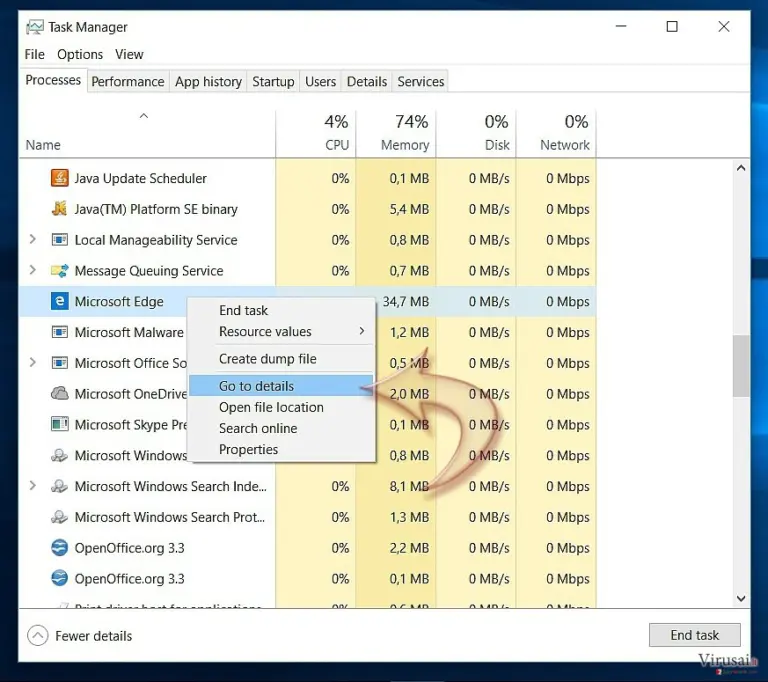Image resolution: width=768 pixels, height=682 pixels.
Task: Click the Microsoft Windows Search Inde... icon
Action: 59,486
